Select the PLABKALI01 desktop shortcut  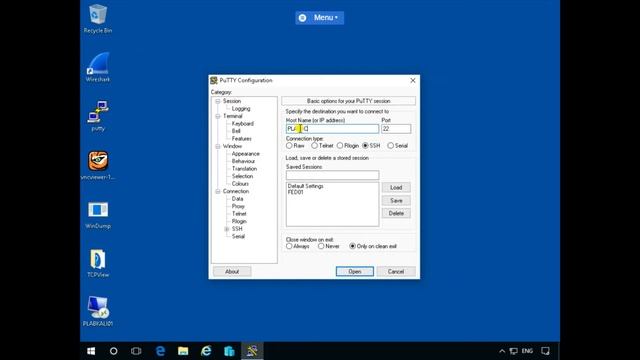tap(98, 312)
